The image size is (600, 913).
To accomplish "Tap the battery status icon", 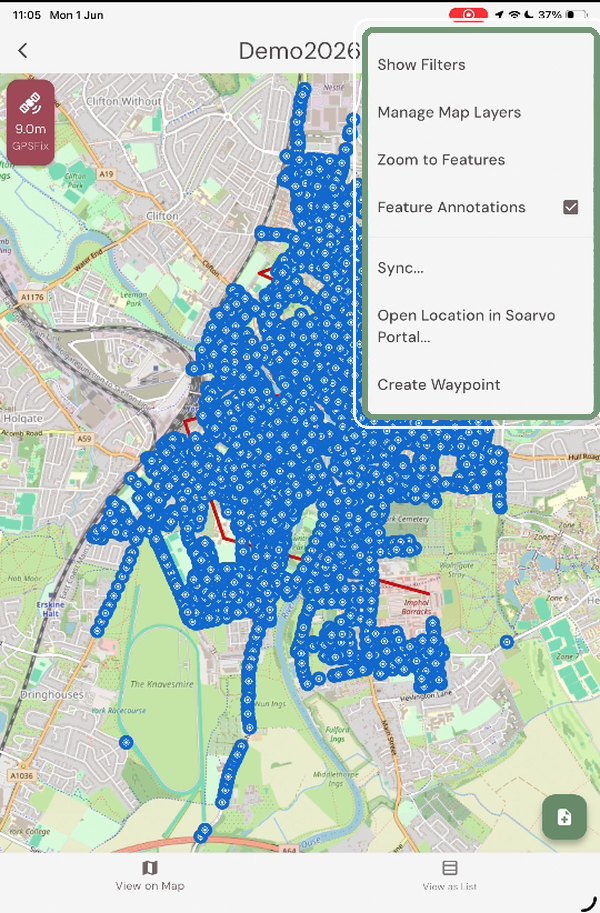I will [x=577, y=15].
